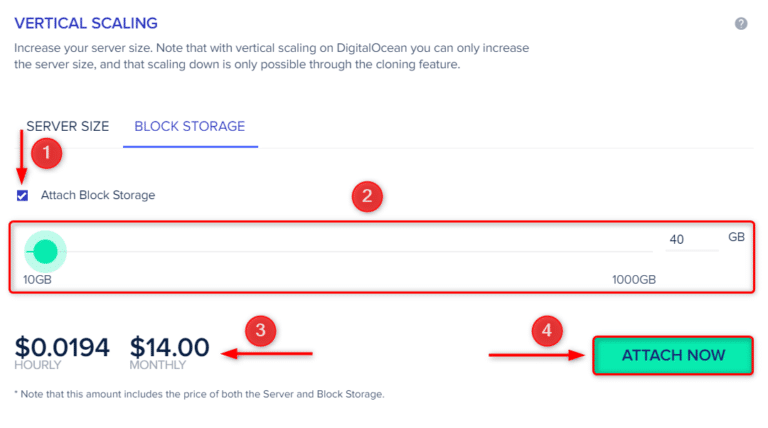Click the green storage slider handle
Image resolution: width=768 pixels, height=428 pixels.
point(45,251)
